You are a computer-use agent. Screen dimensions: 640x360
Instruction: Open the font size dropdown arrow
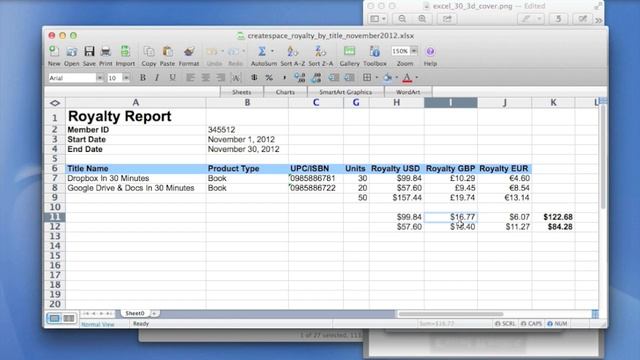coord(126,78)
